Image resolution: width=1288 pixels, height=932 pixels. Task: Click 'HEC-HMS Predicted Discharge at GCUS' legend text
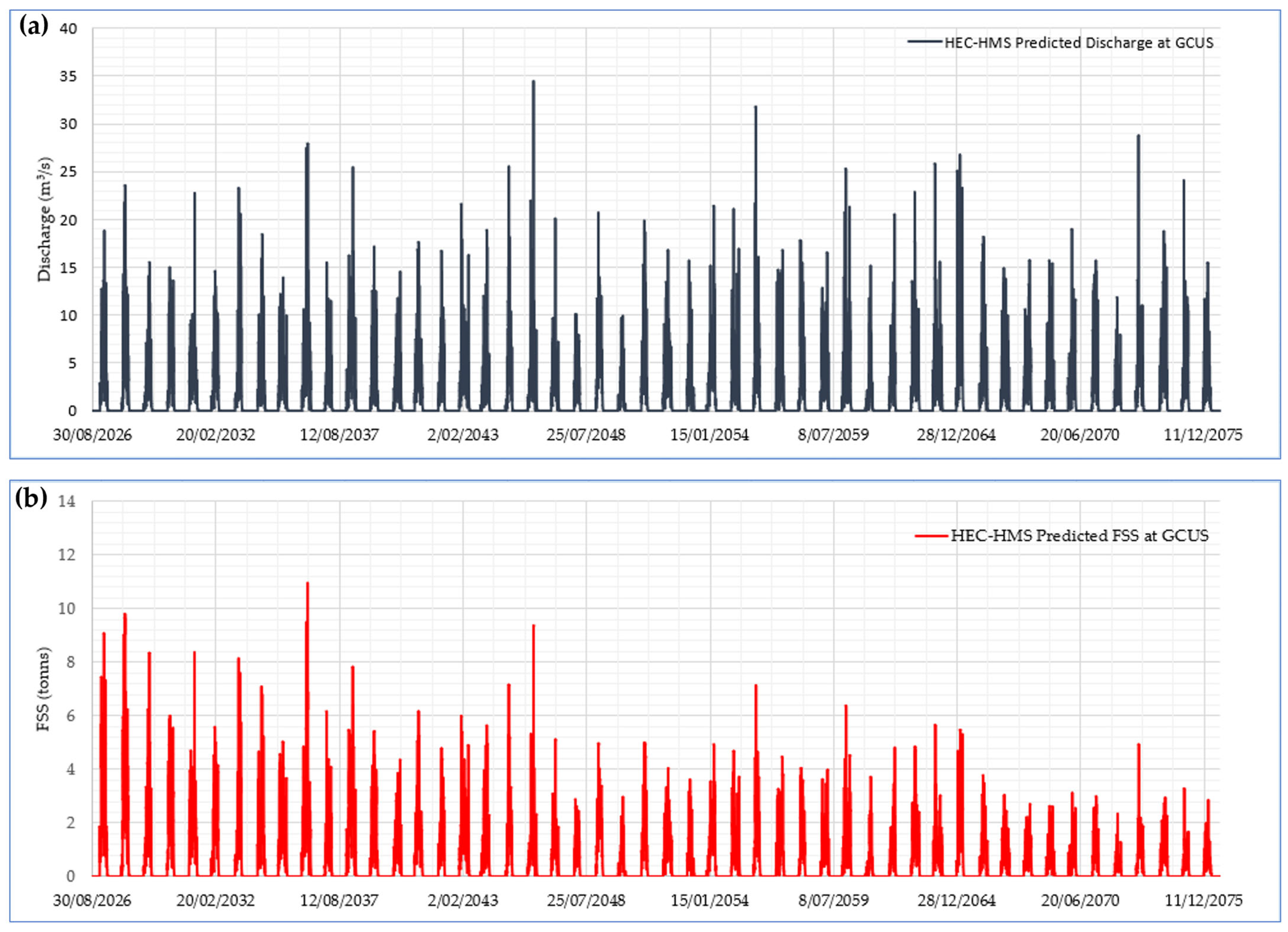tap(1078, 43)
